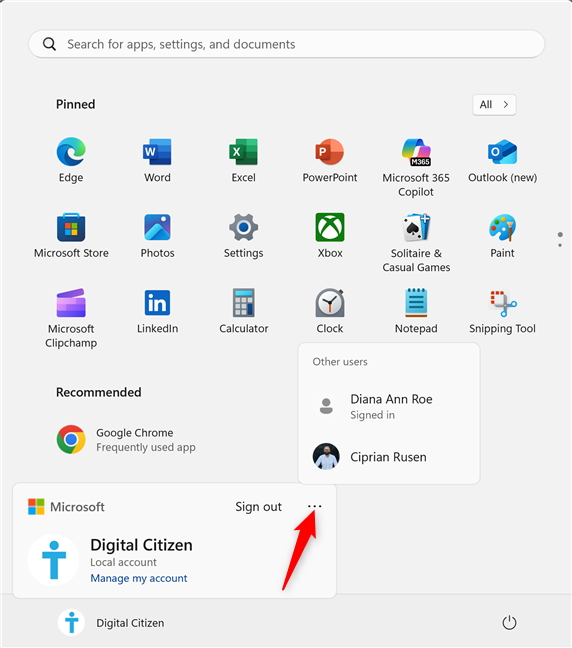Open the Manage my account link
This screenshot has height=648, width=572.
coord(139,578)
